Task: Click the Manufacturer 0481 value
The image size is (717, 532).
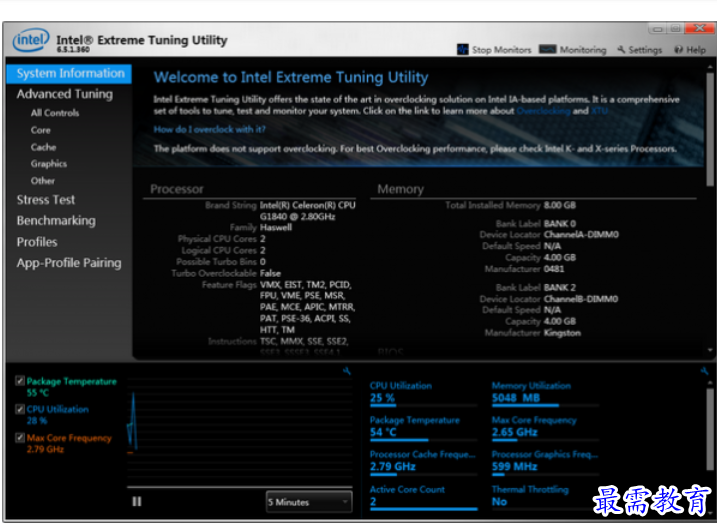Action: click(x=554, y=269)
